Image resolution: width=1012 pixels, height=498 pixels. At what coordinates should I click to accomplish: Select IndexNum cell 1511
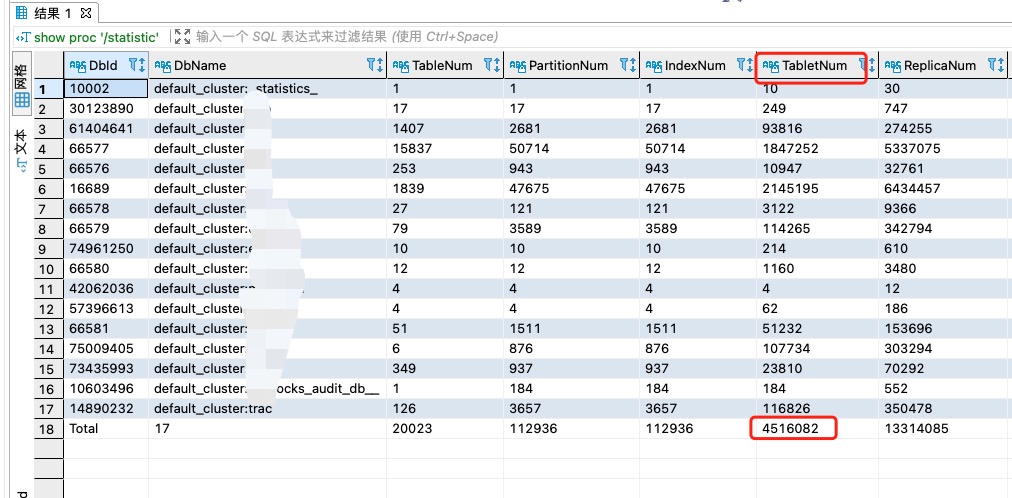coord(698,328)
